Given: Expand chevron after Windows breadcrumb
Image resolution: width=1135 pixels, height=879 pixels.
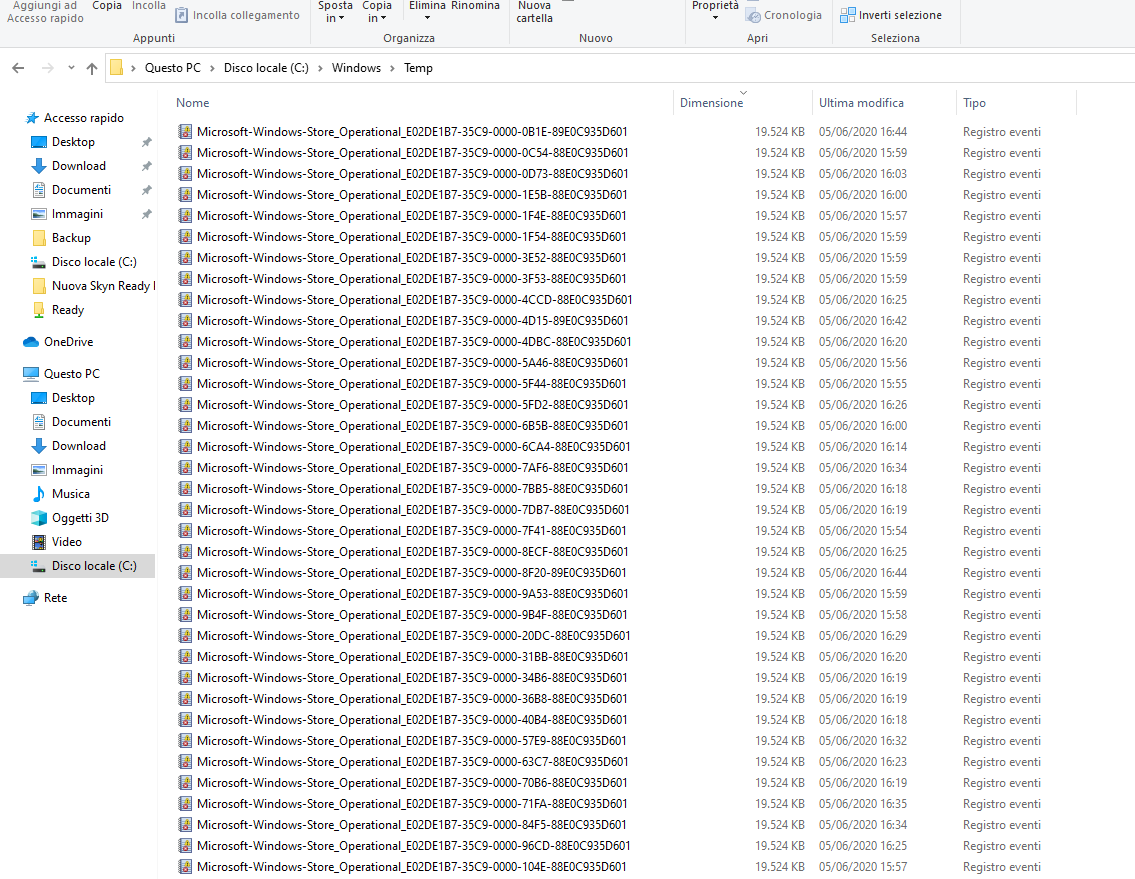Looking at the screenshot, I should click(x=392, y=68).
